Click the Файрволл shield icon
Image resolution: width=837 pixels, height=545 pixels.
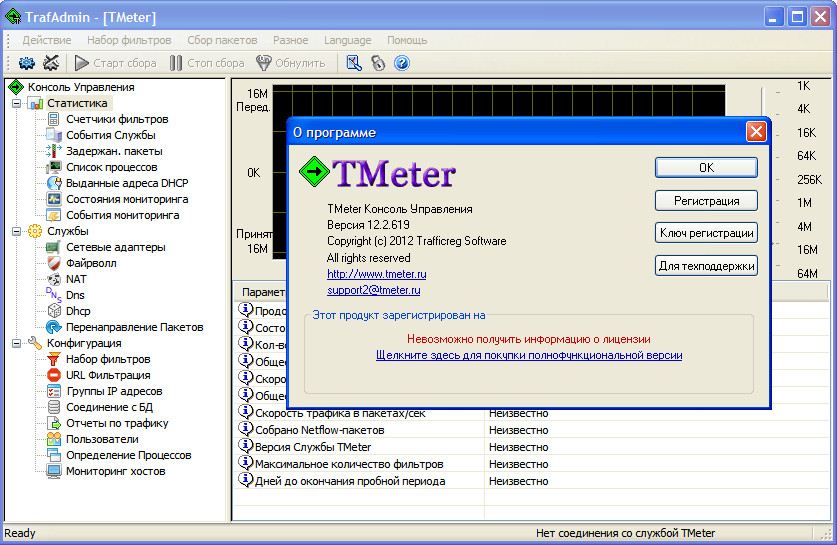(54, 263)
